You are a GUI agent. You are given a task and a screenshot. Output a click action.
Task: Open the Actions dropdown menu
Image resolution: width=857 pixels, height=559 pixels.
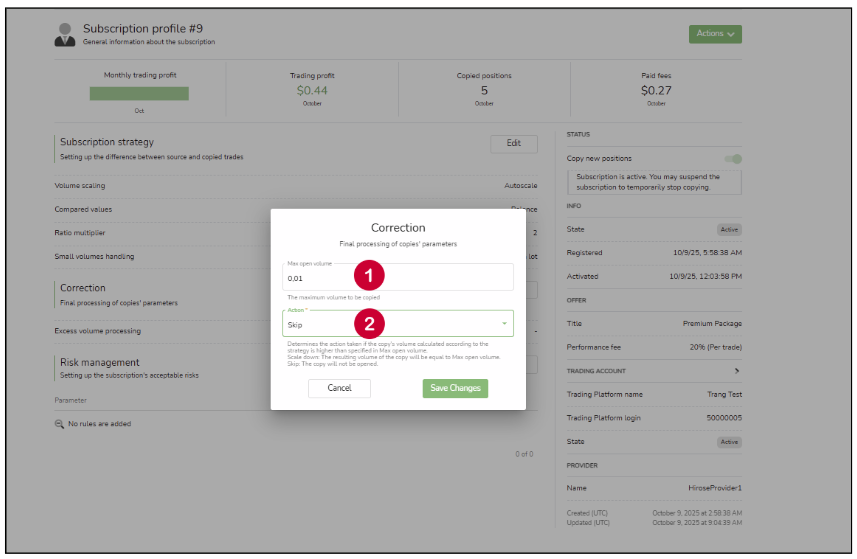pos(715,34)
